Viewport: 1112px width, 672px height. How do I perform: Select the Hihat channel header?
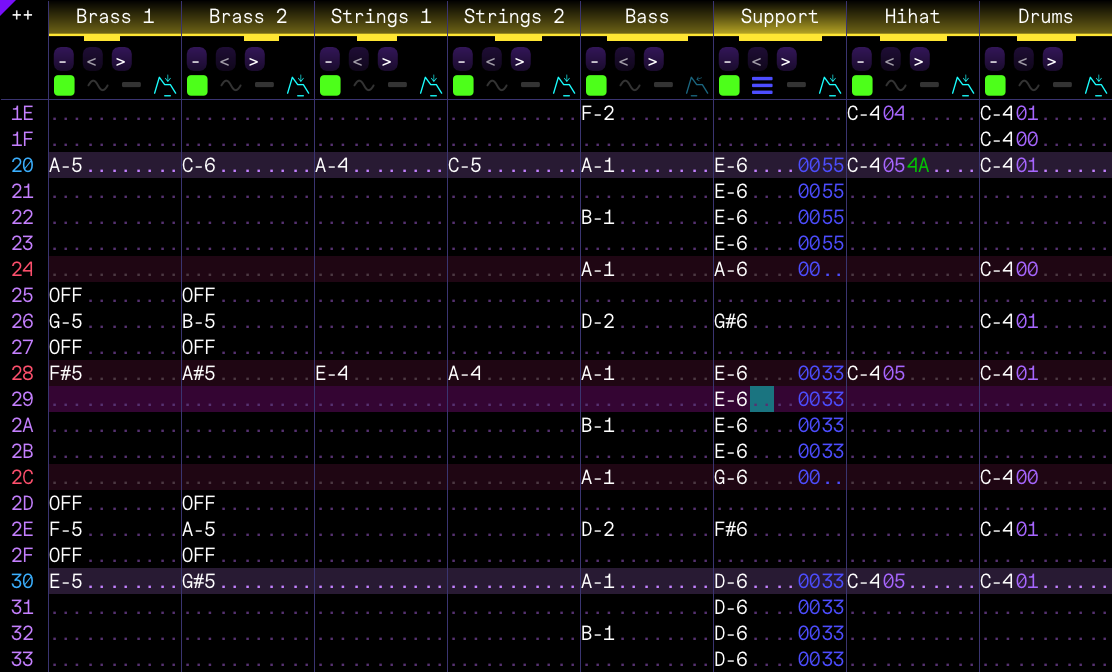point(912,17)
